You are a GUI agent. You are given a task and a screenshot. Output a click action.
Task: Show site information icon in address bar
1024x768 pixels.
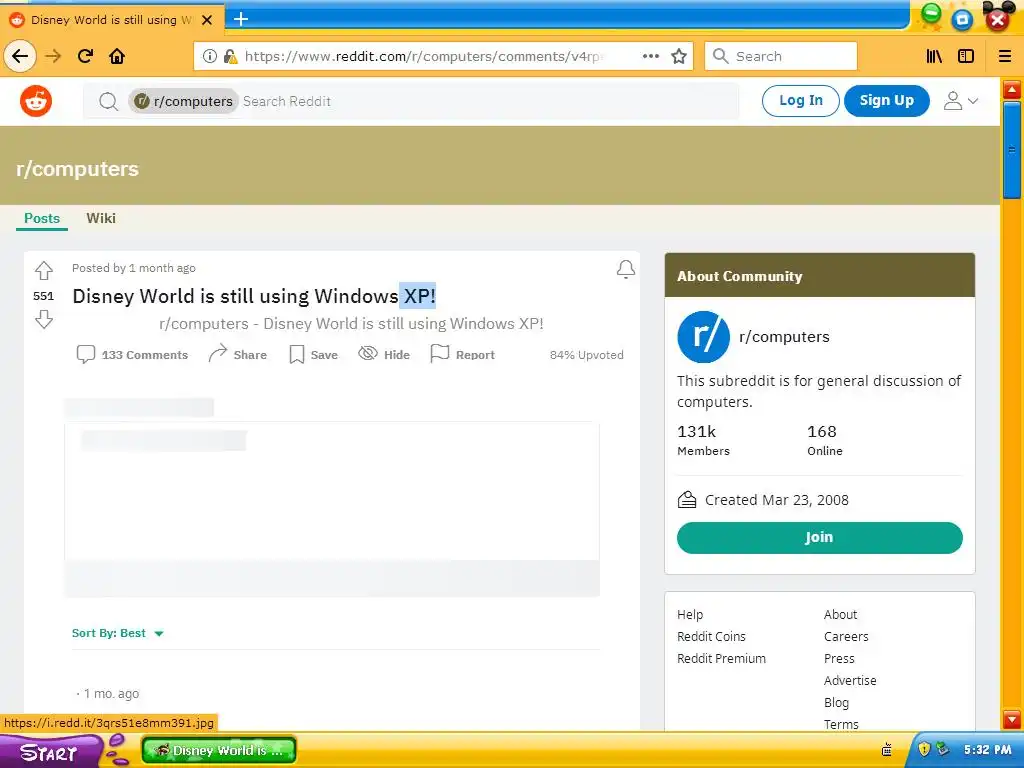click(x=210, y=56)
